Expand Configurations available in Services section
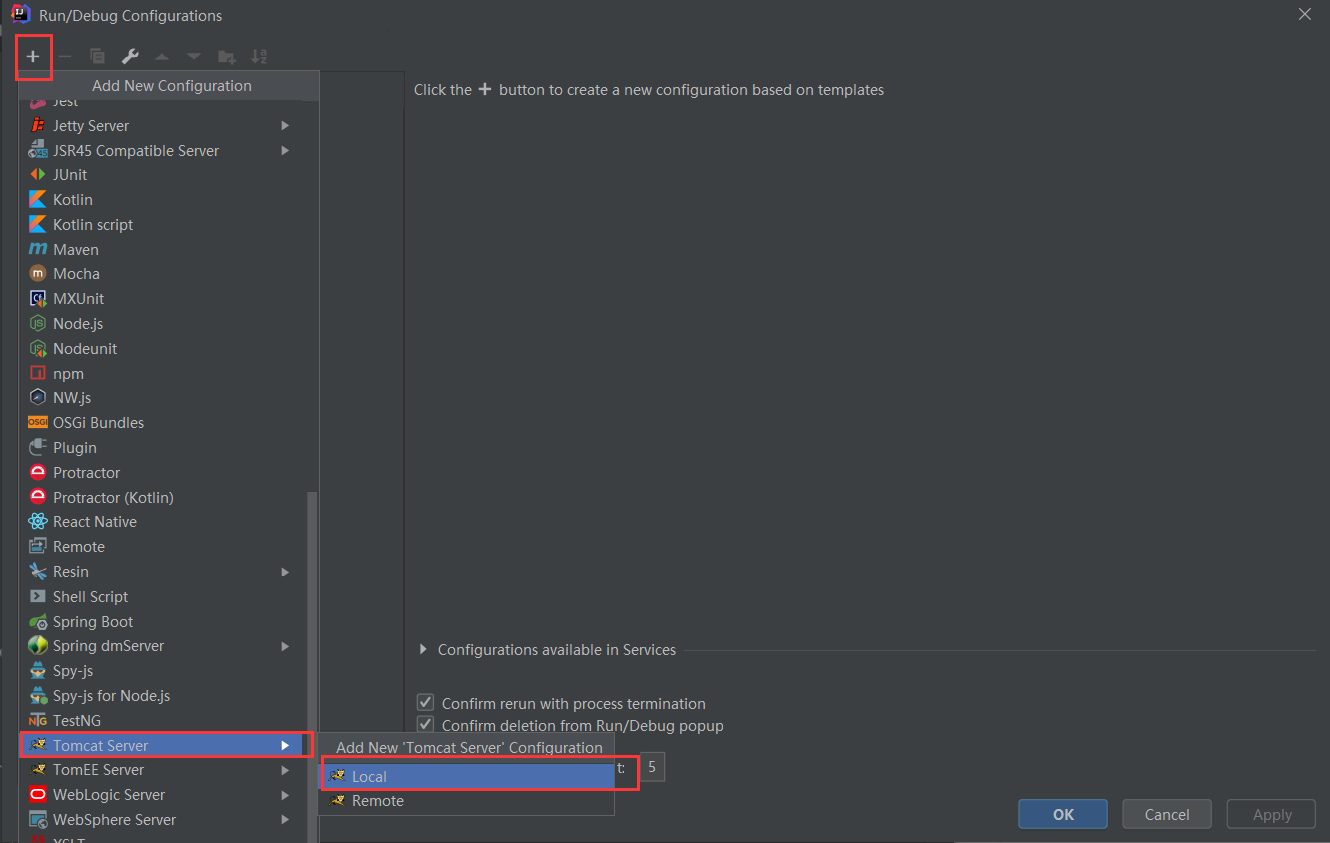The image size is (1330, 843). coord(423,649)
